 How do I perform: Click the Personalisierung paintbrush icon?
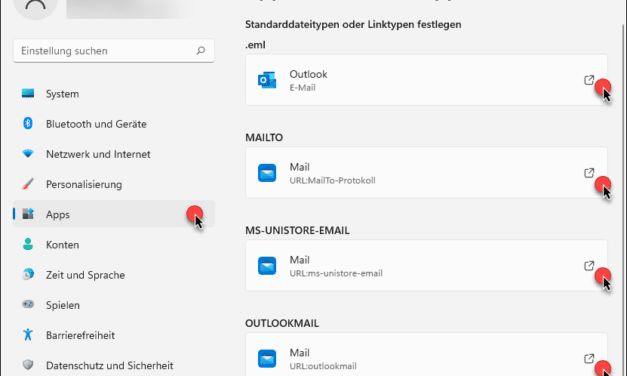click(28, 184)
